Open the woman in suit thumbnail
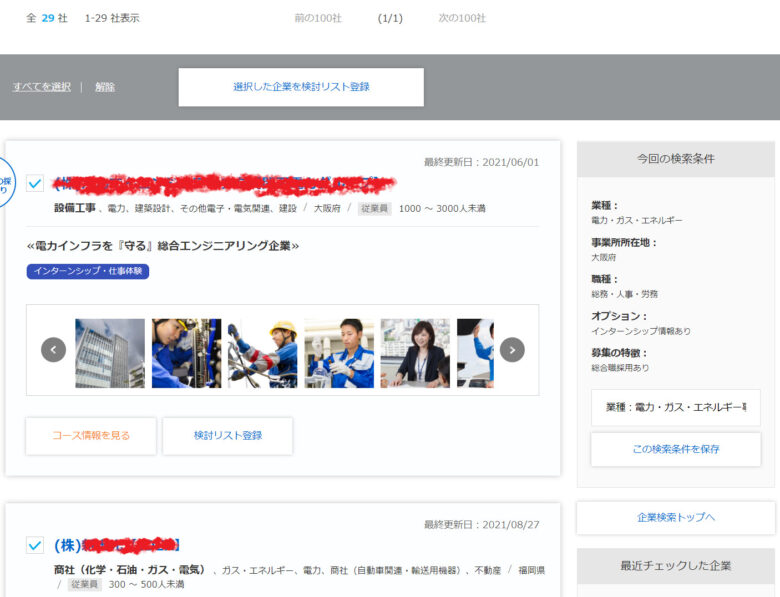The height and width of the screenshot is (597, 780). [x=415, y=353]
